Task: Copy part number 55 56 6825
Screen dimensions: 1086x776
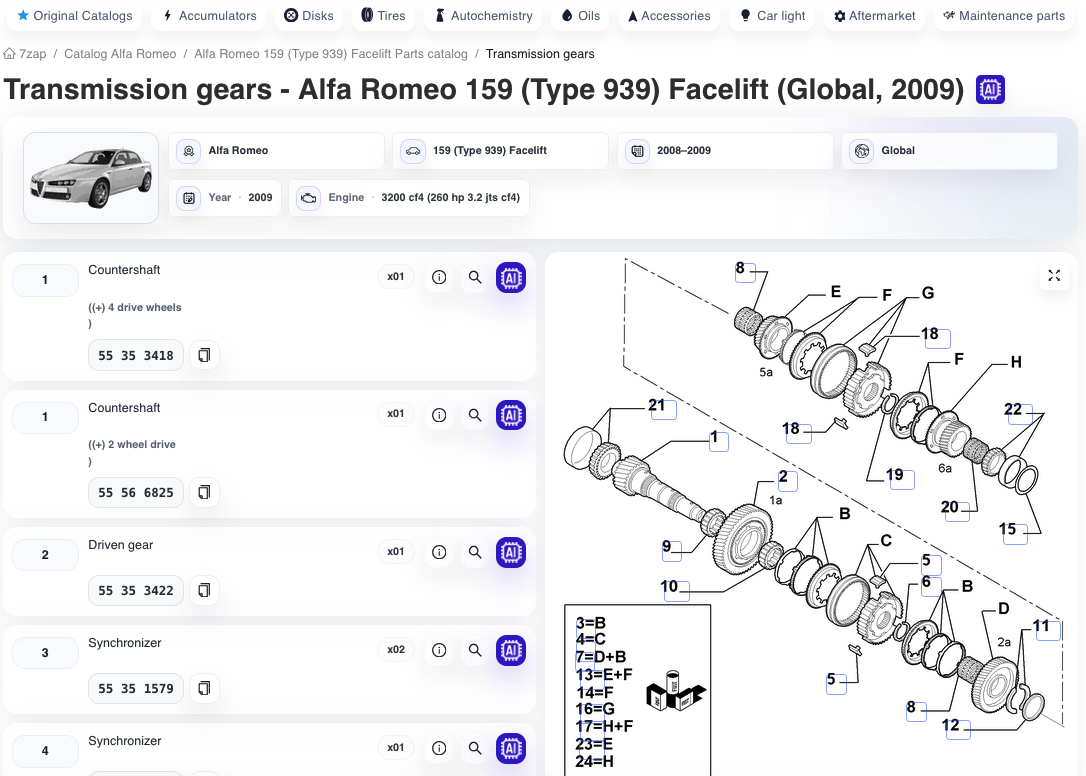Action: pyautogui.click(x=204, y=493)
